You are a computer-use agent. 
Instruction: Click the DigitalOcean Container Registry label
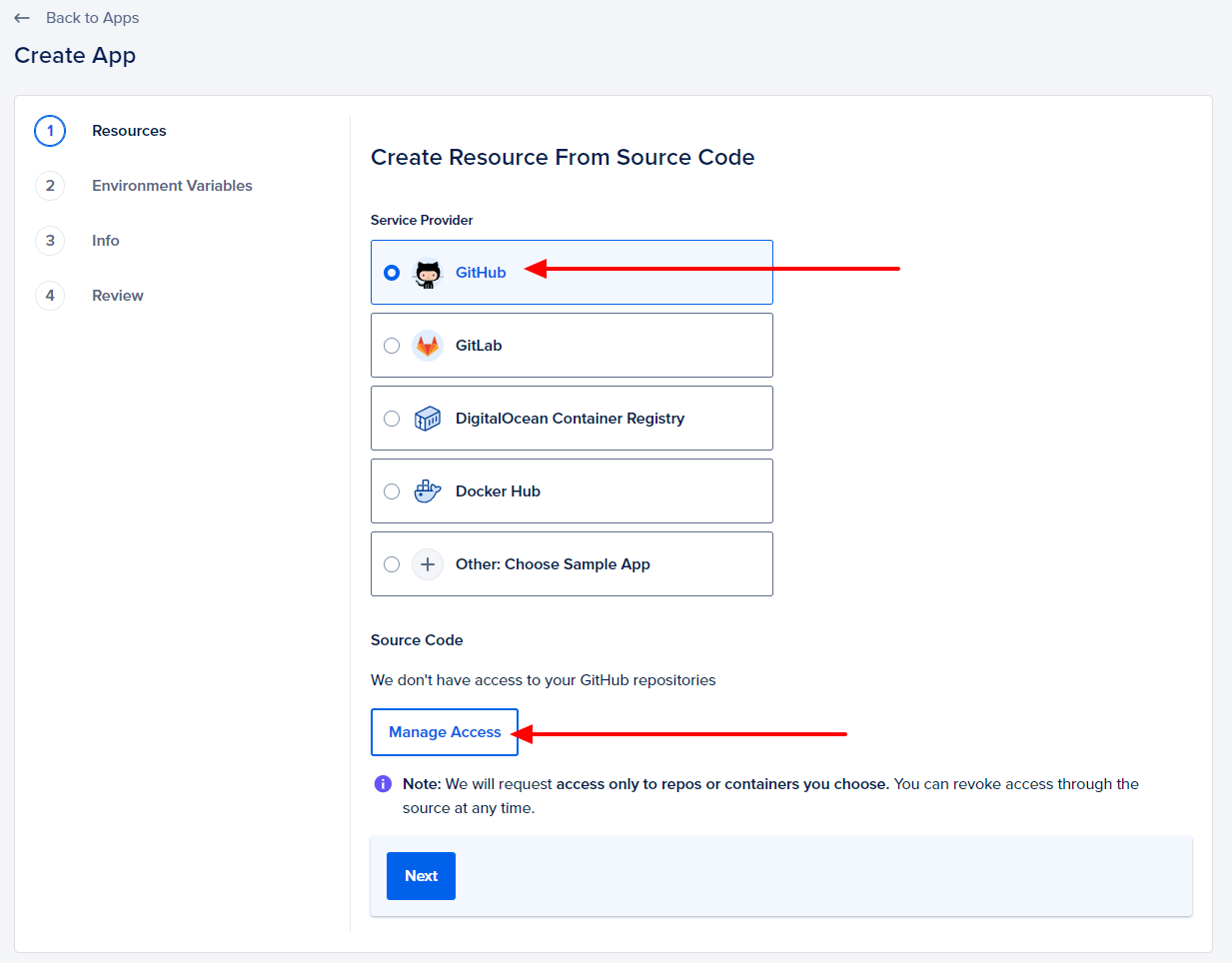tap(570, 419)
